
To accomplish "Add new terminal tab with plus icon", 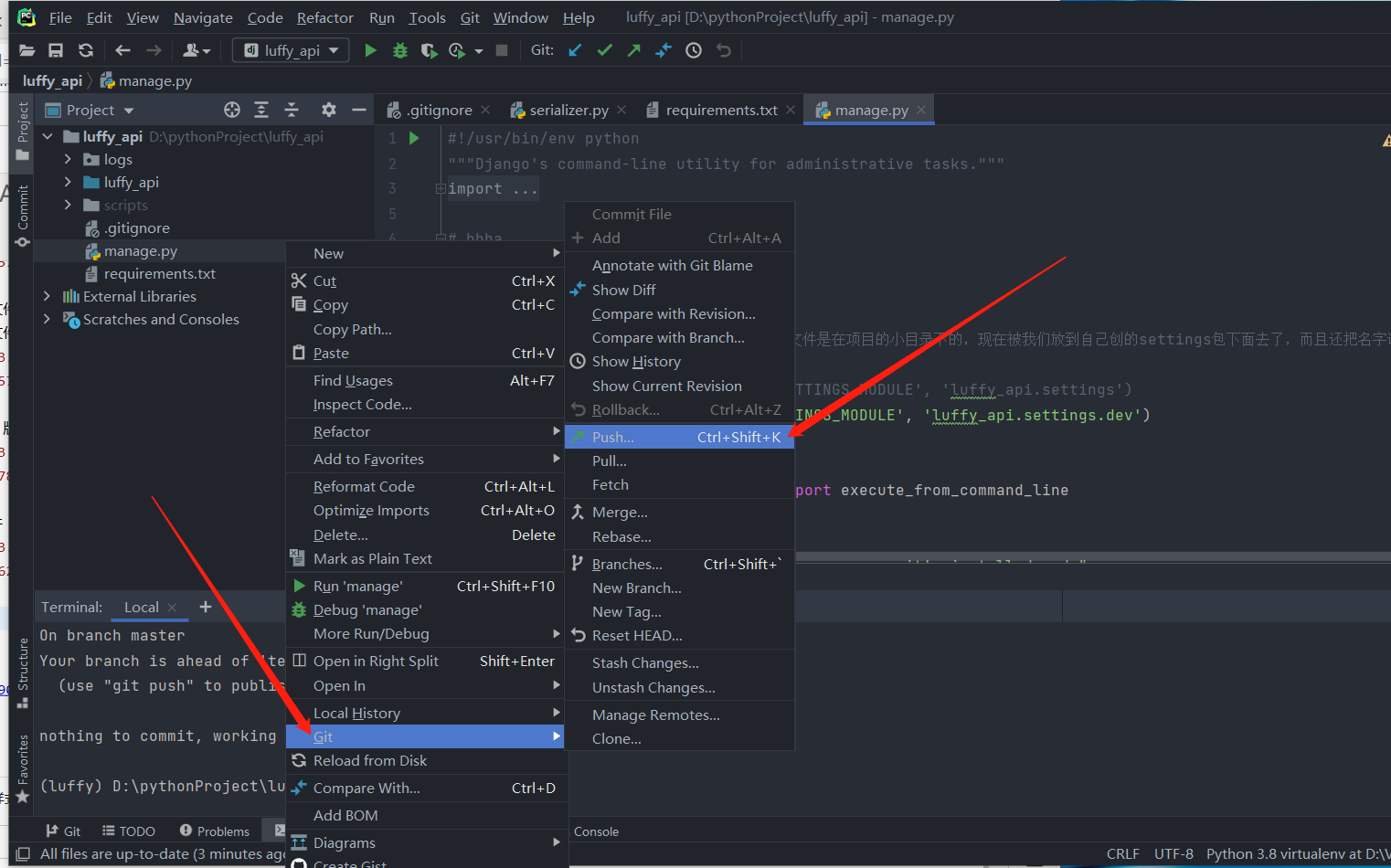I will coord(206,607).
